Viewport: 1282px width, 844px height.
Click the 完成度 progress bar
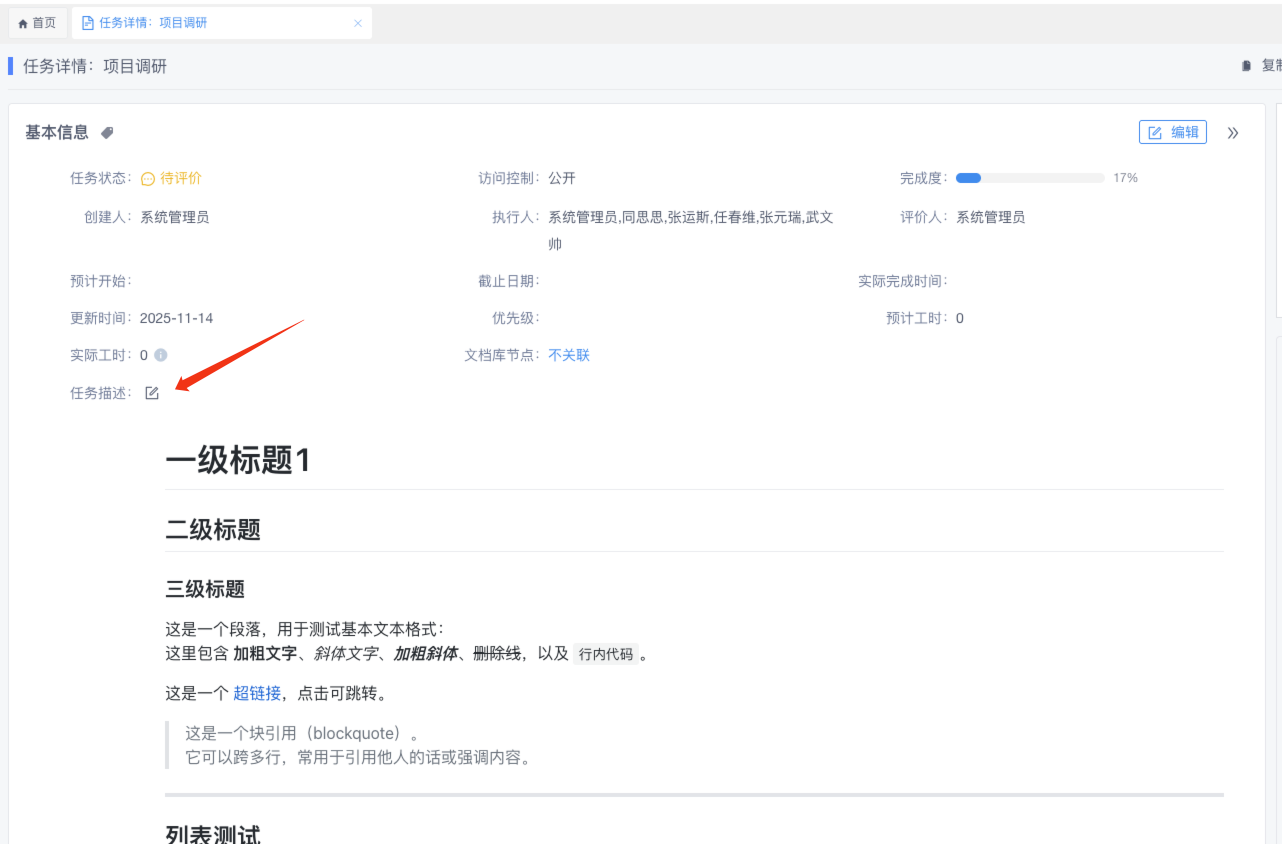pyautogui.click(x=1029, y=178)
